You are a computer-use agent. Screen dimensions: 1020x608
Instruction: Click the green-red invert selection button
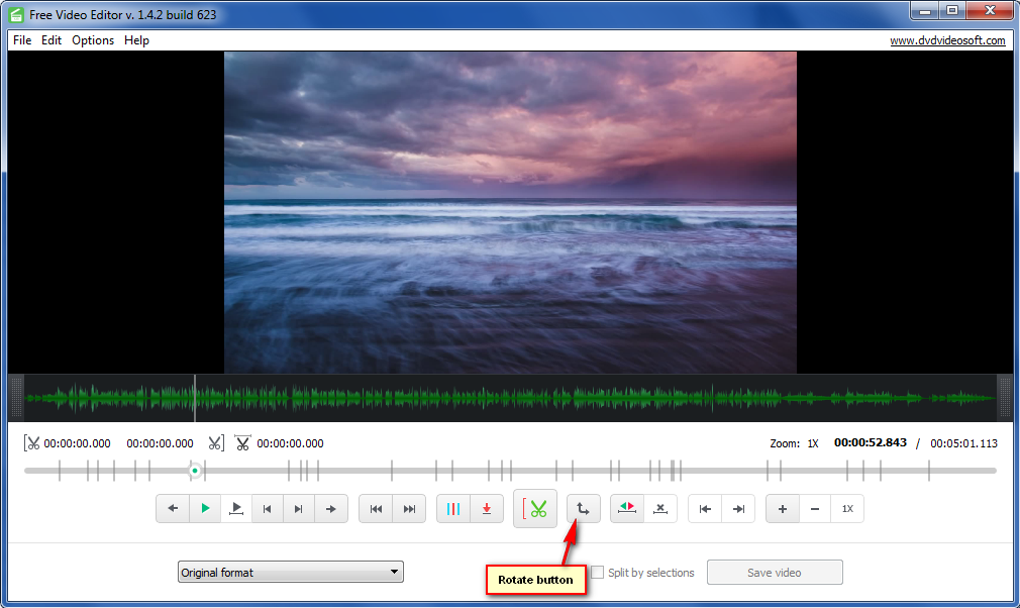tap(627, 509)
